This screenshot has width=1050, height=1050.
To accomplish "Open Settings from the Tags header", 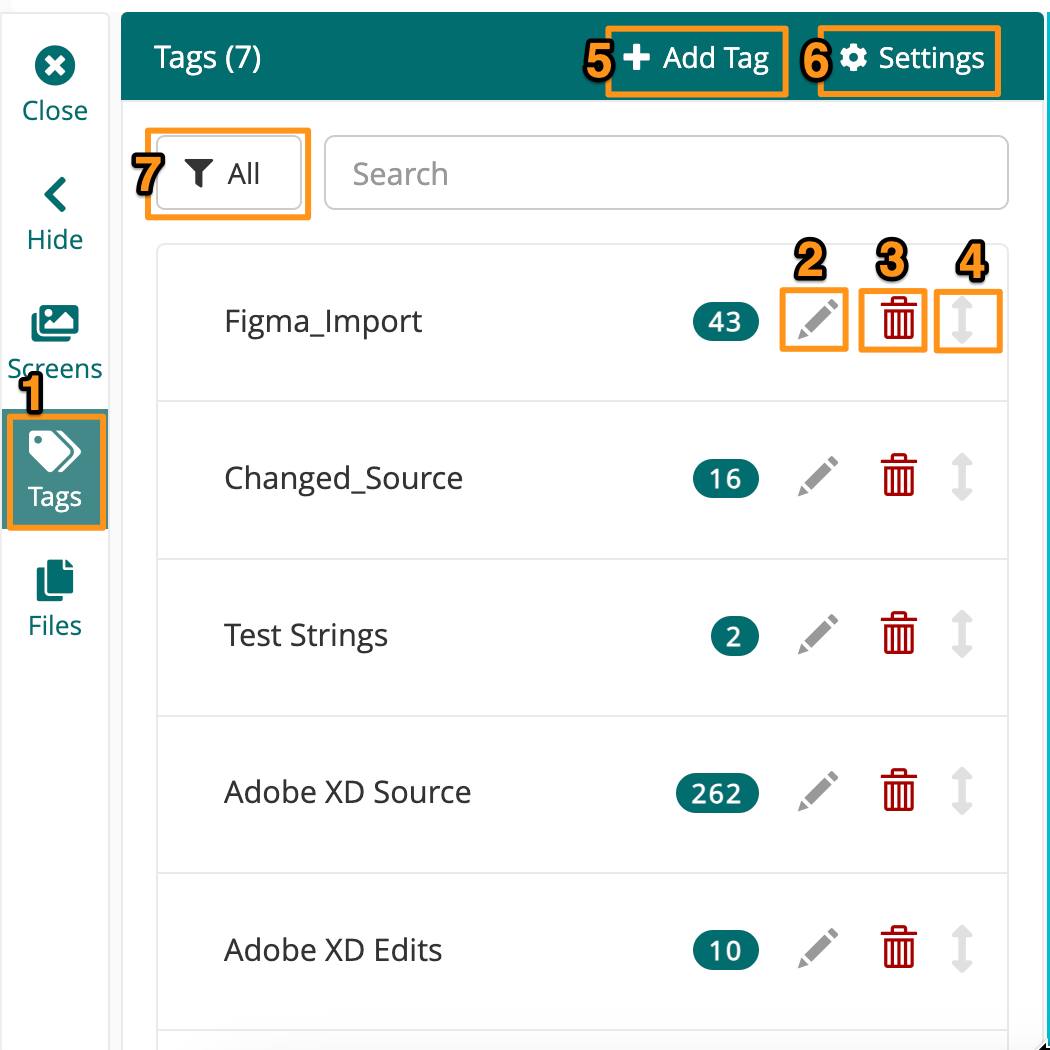I will 908,59.
